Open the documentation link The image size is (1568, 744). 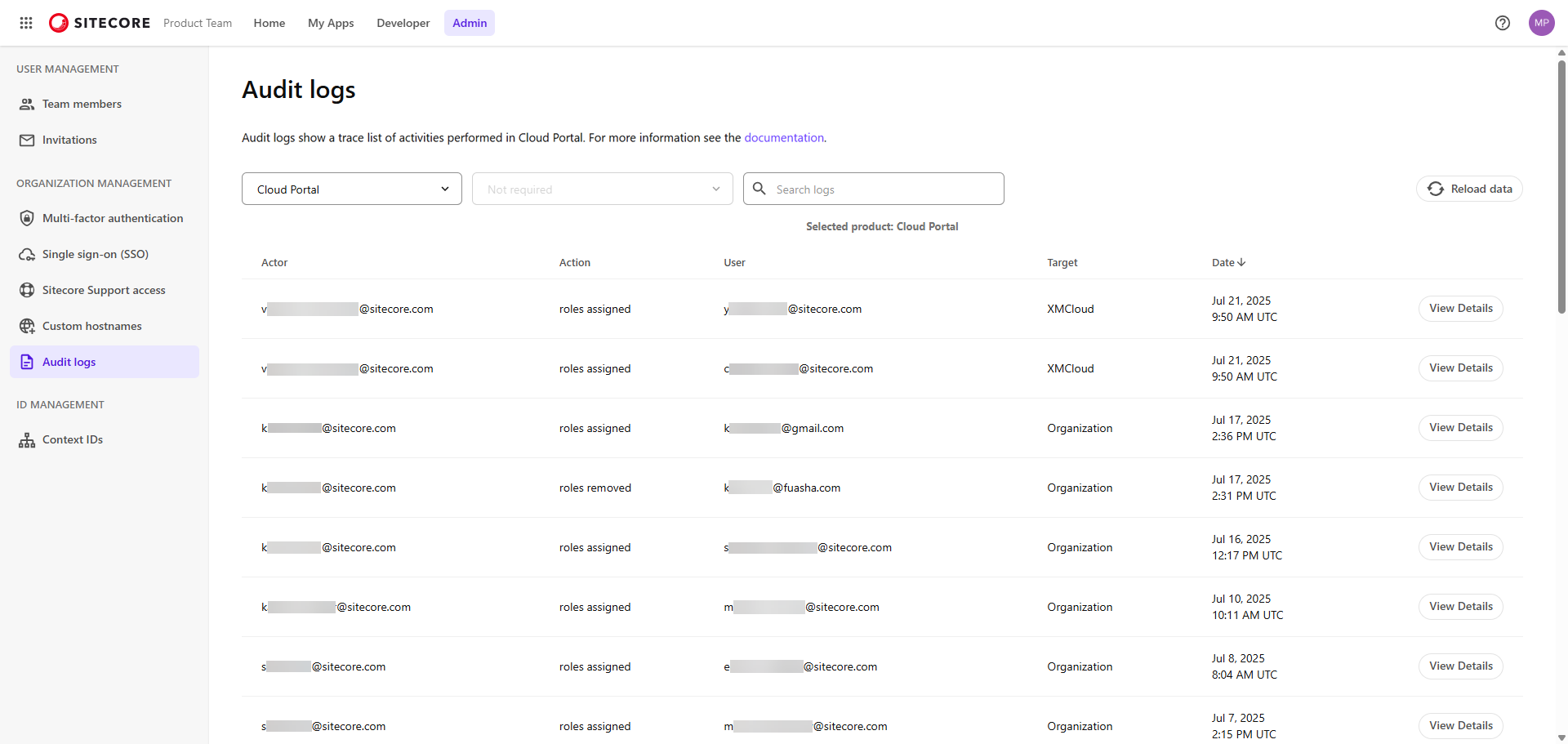[784, 138]
